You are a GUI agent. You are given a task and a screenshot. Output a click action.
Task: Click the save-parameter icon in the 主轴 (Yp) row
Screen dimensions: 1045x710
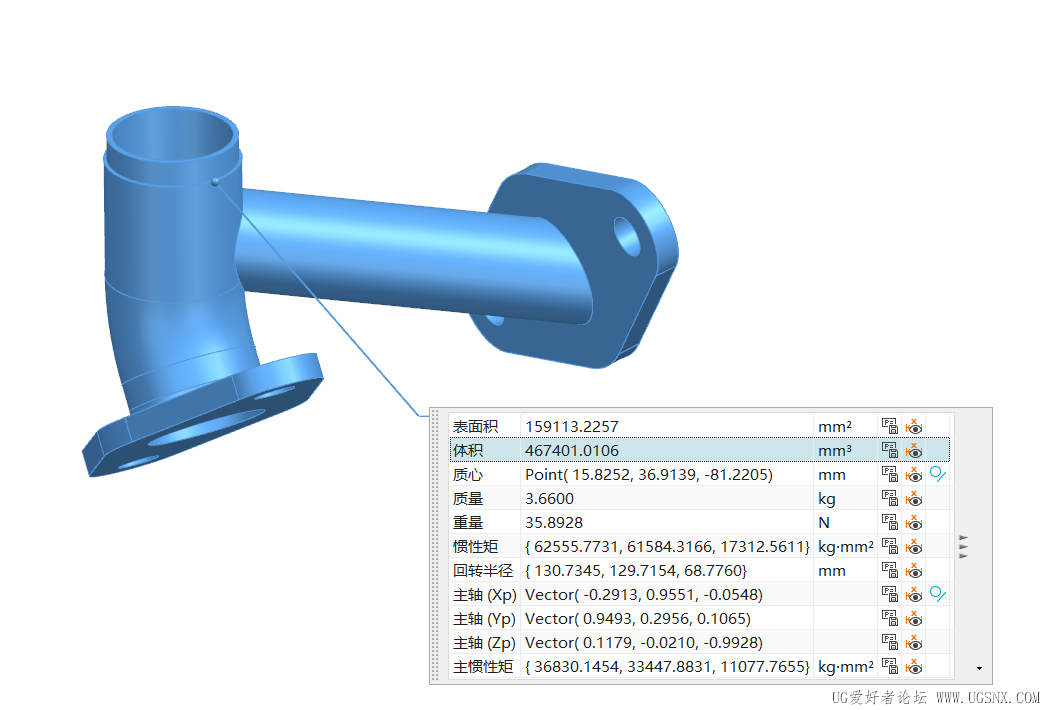(x=890, y=618)
